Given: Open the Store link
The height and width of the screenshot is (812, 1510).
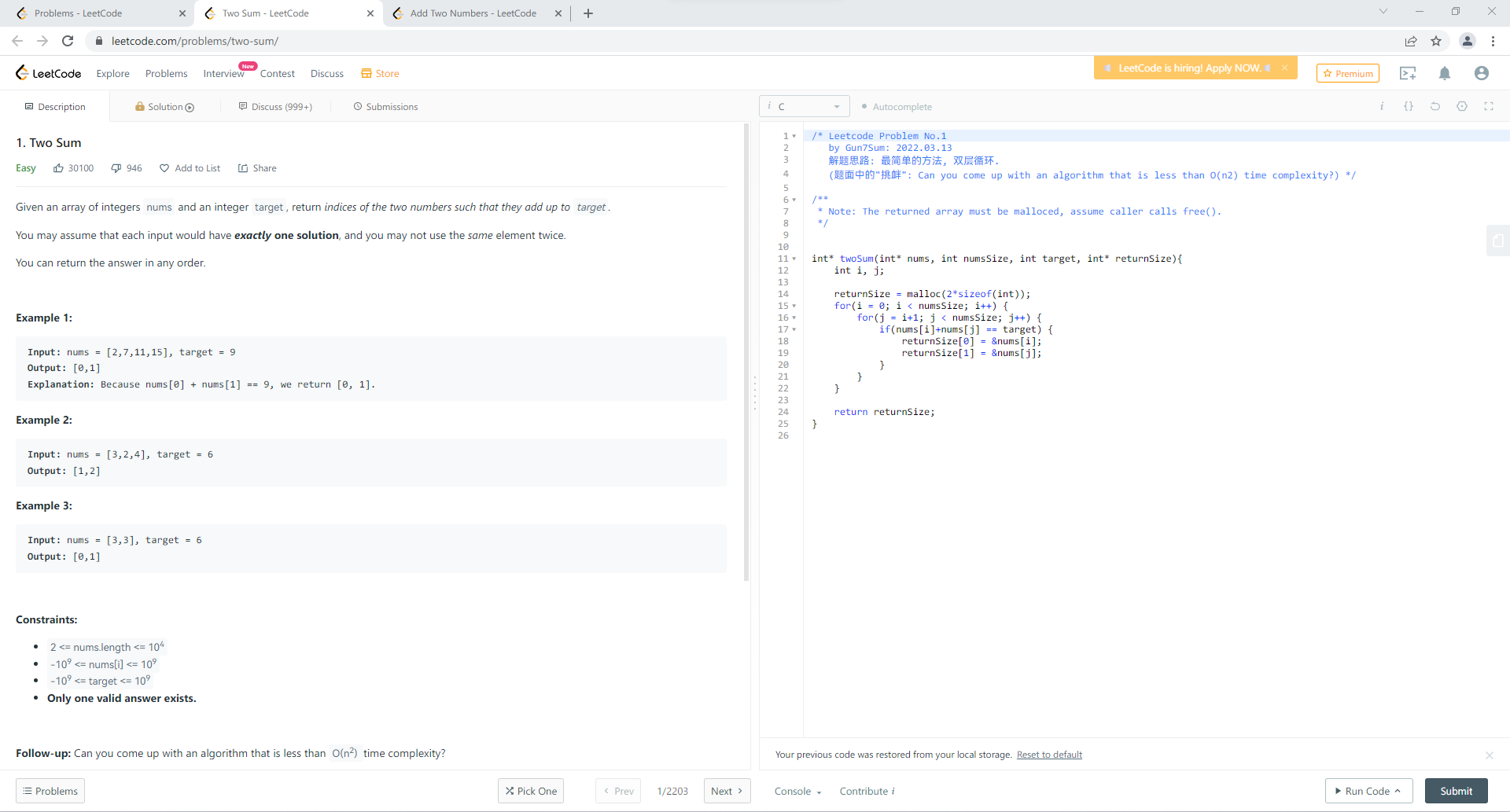Looking at the screenshot, I should point(380,74).
